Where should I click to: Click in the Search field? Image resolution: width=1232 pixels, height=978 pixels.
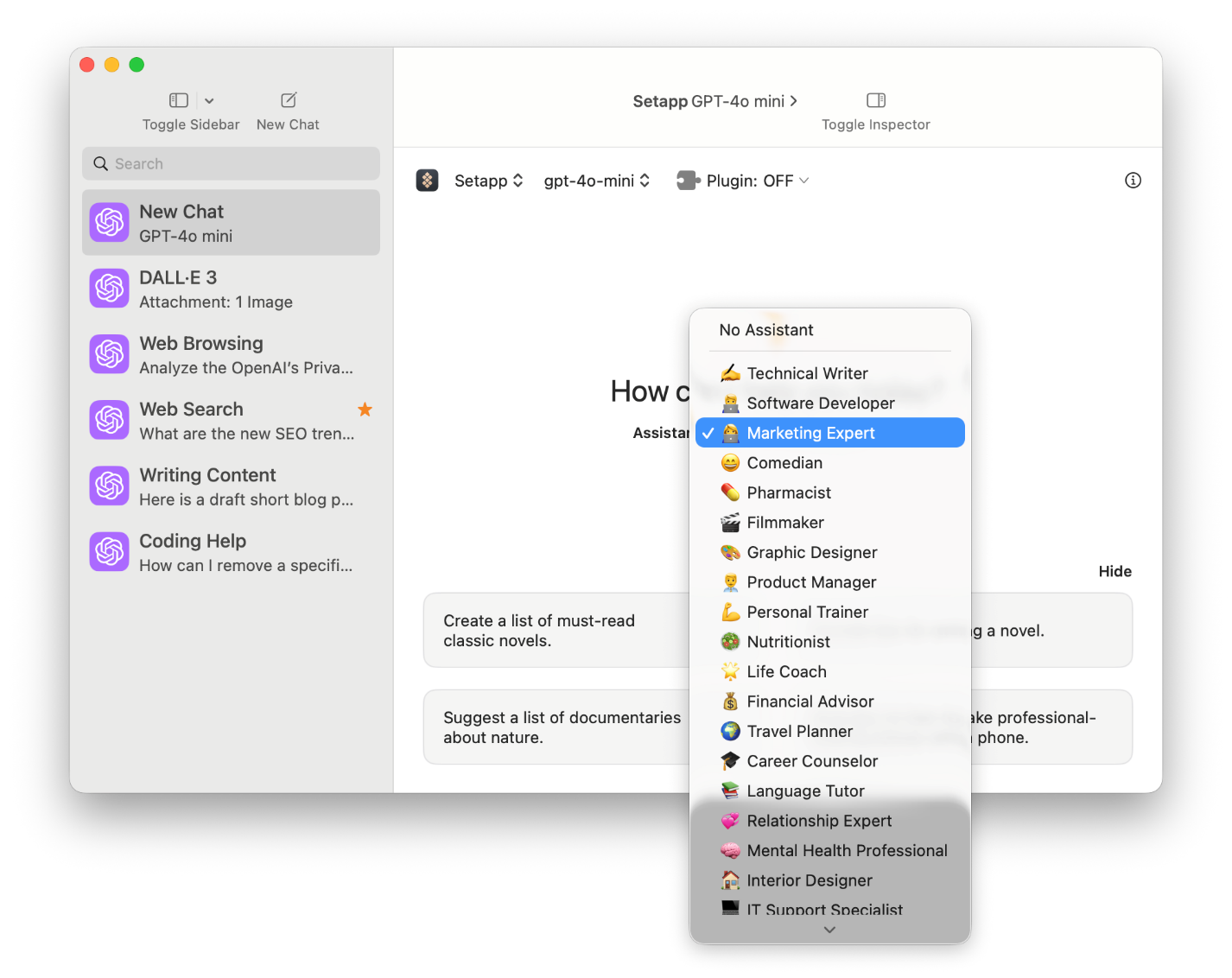[x=231, y=163]
